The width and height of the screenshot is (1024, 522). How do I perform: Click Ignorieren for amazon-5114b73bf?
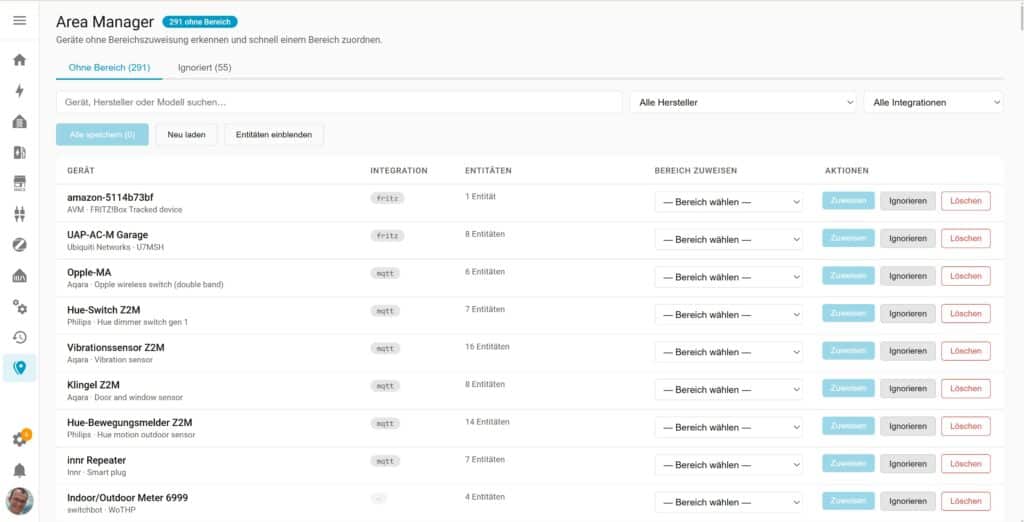[908, 201]
